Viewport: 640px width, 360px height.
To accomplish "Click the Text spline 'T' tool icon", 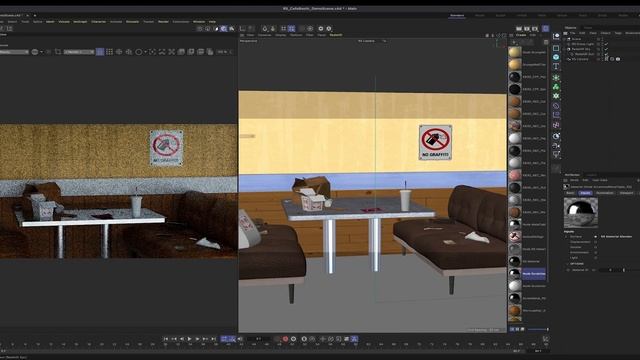I will click(556, 67).
